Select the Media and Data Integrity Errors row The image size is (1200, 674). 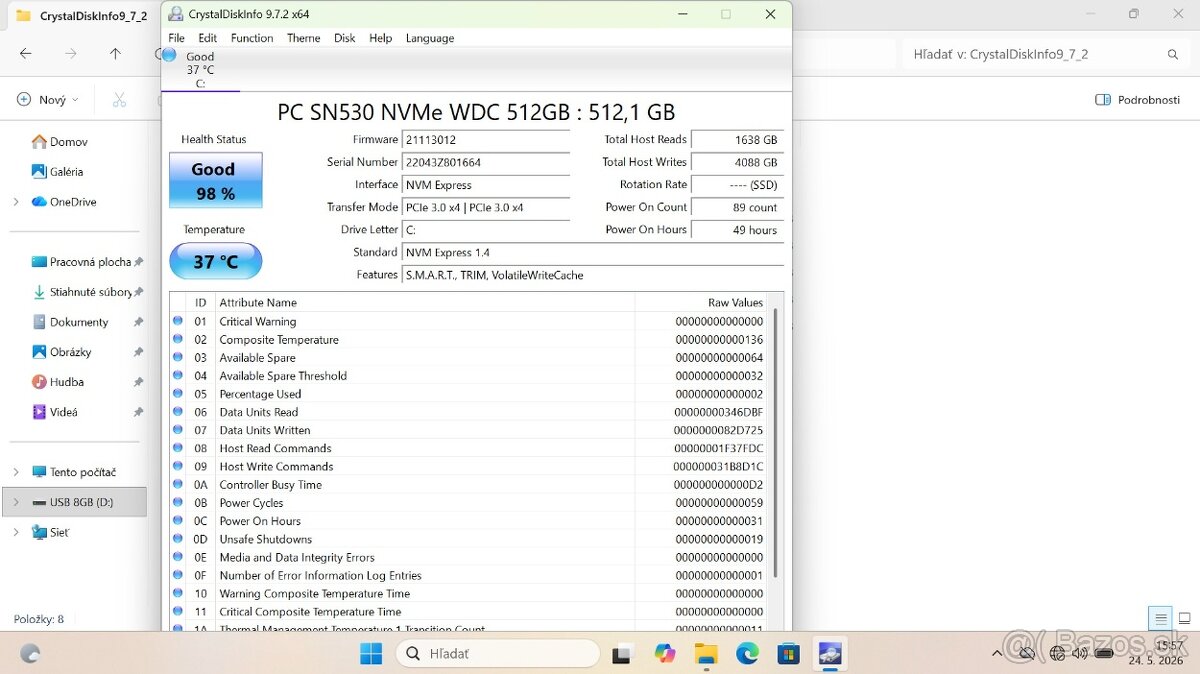(x=470, y=557)
